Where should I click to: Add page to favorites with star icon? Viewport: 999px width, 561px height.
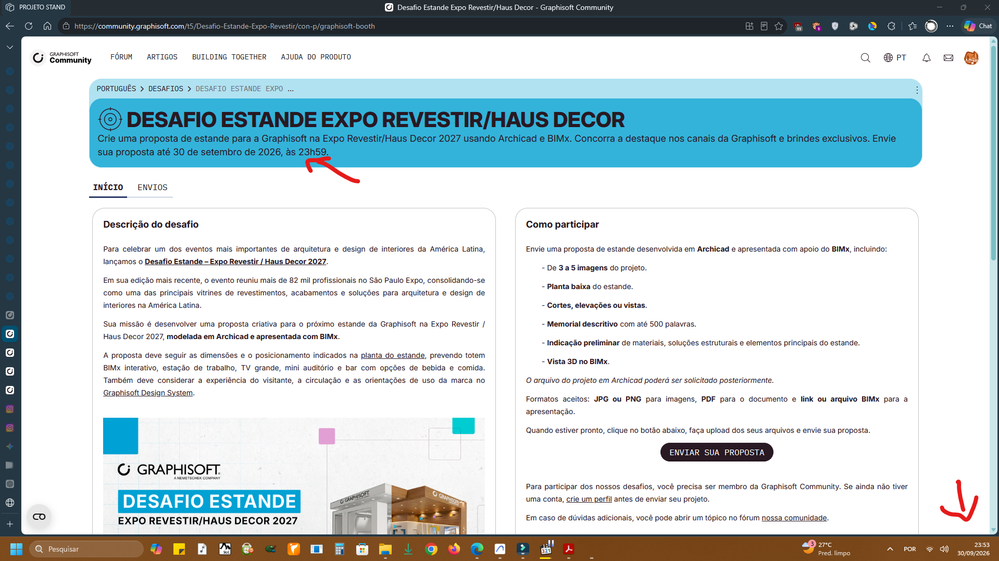pyautogui.click(x=779, y=26)
